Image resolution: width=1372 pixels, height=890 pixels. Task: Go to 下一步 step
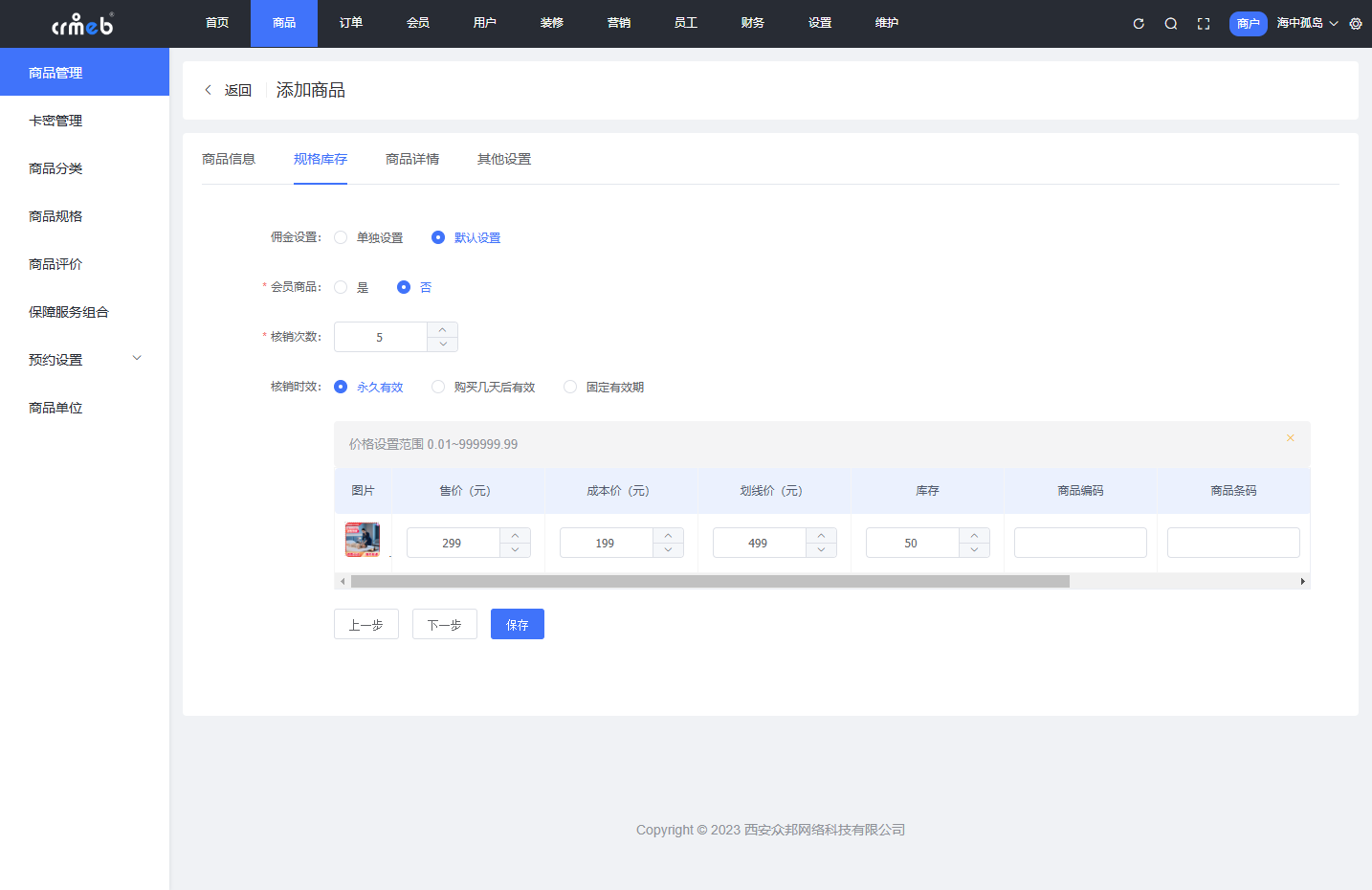point(444,624)
